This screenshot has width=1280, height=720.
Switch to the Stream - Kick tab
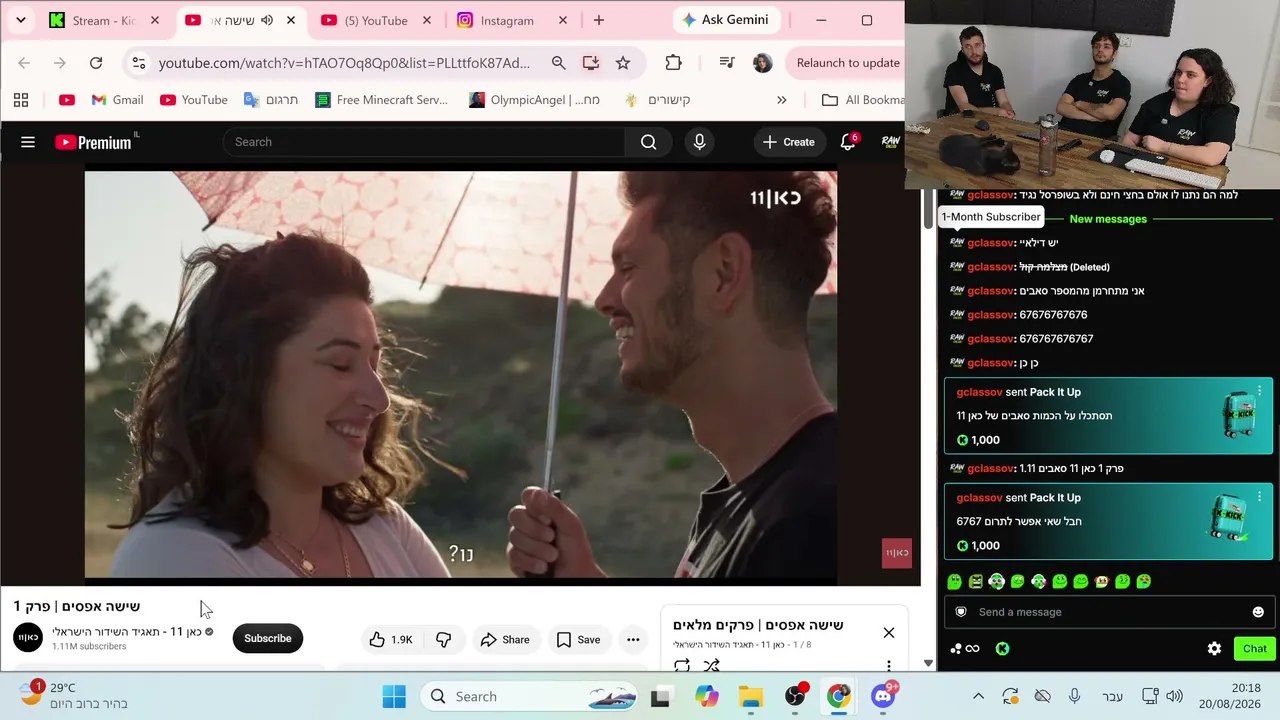(x=104, y=20)
